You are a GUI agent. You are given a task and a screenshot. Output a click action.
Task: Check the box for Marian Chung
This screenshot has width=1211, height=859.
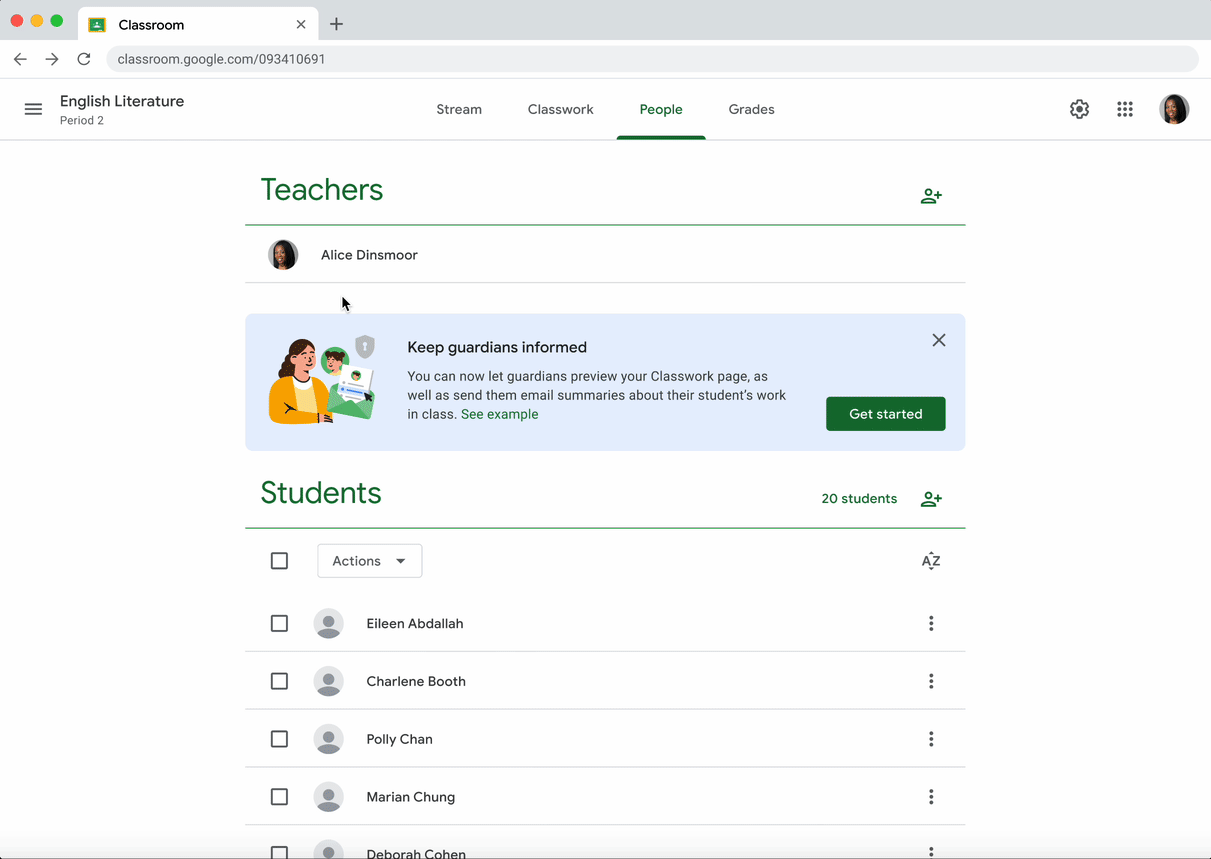click(x=279, y=797)
